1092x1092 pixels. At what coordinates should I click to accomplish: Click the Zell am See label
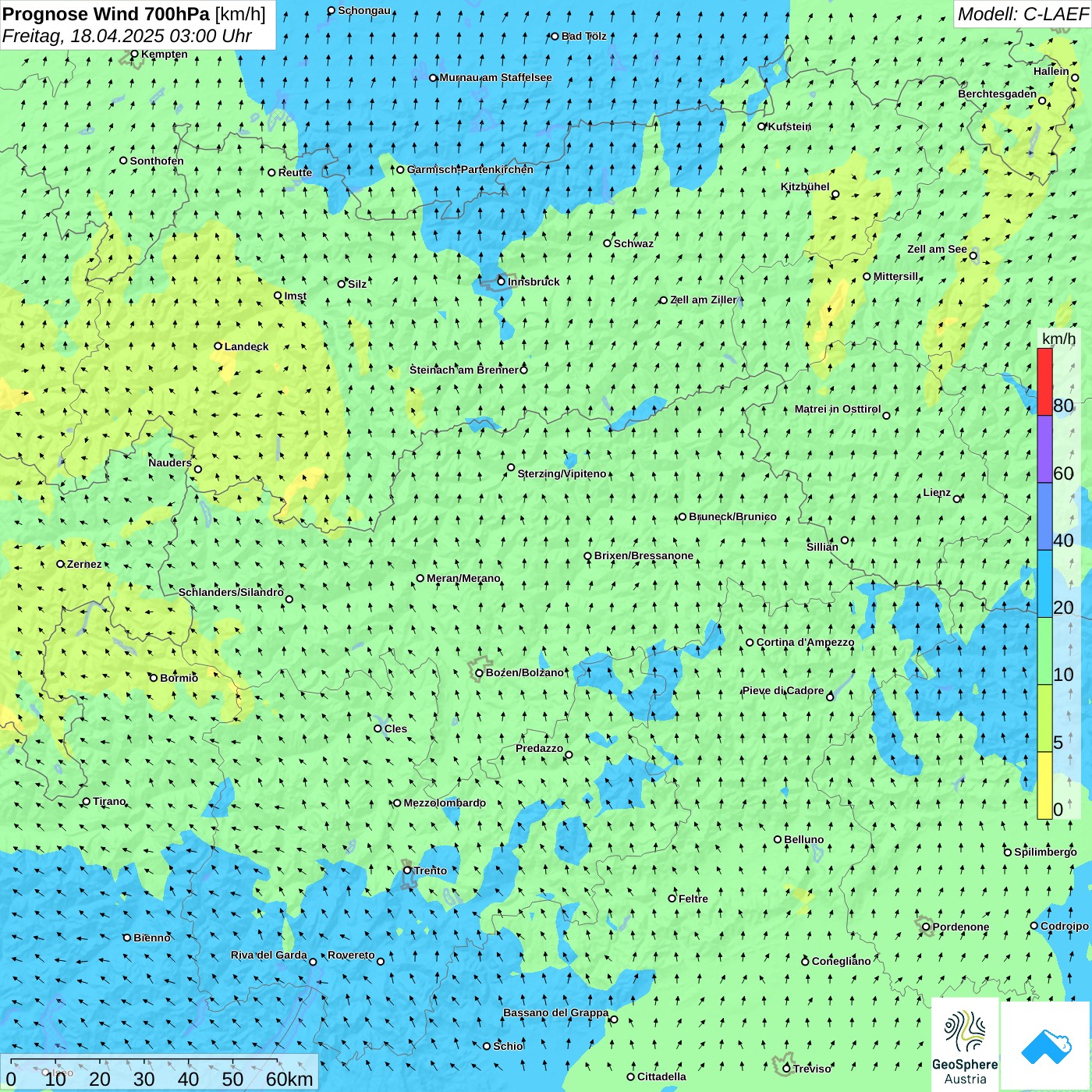coord(937,249)
